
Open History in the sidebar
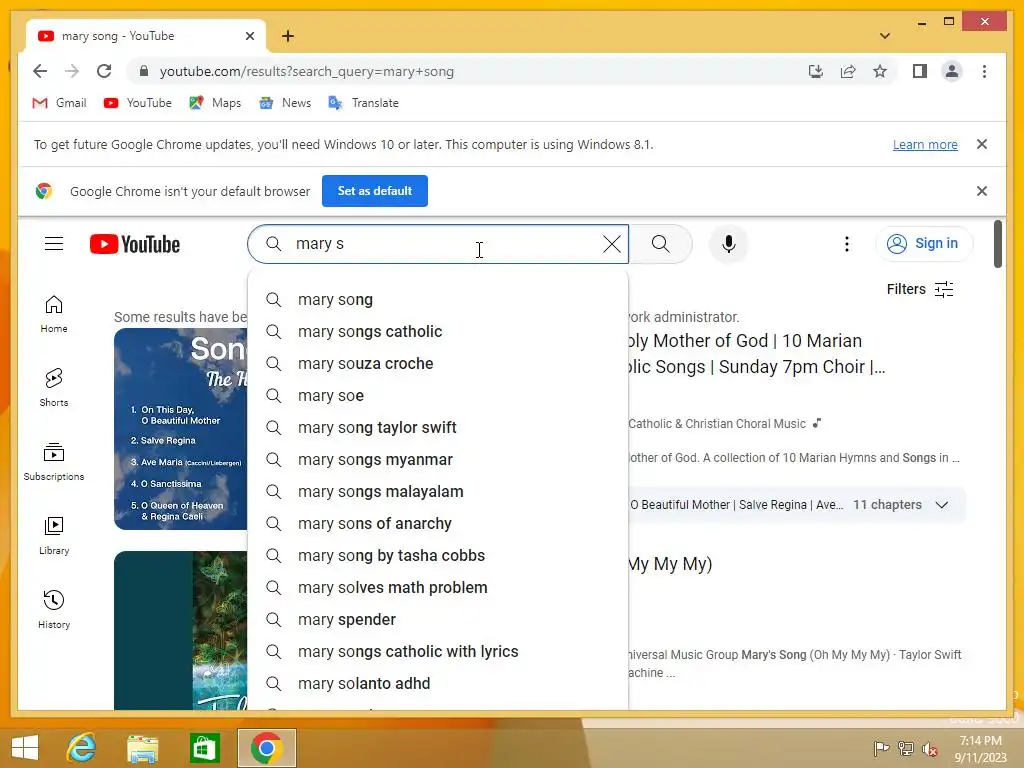pos(54,609)
